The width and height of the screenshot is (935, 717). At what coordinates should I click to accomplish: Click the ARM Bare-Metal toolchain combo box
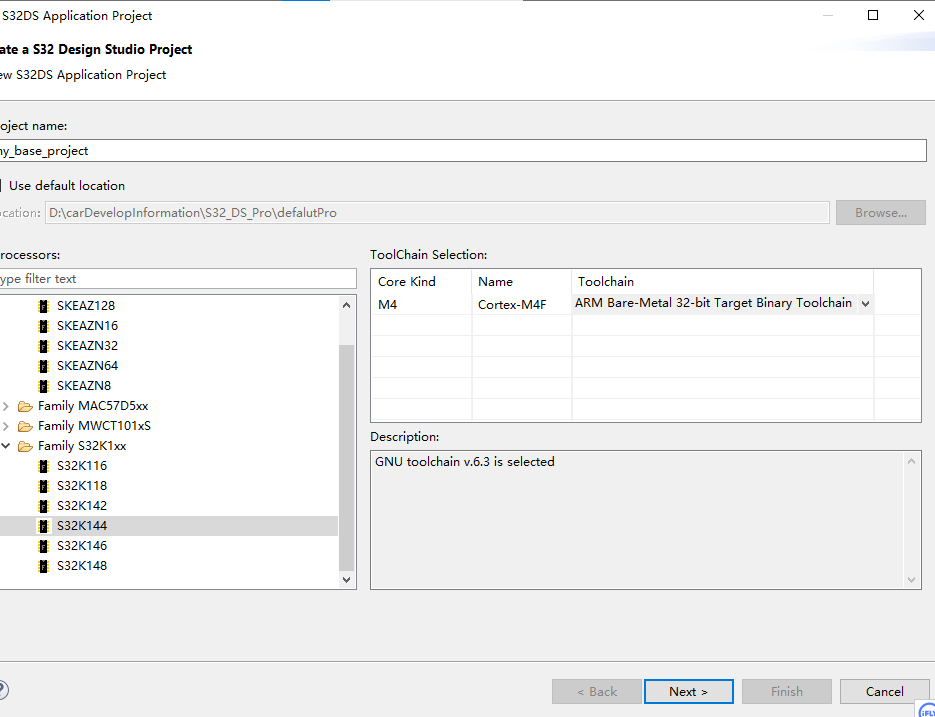(x=723, y=304)
